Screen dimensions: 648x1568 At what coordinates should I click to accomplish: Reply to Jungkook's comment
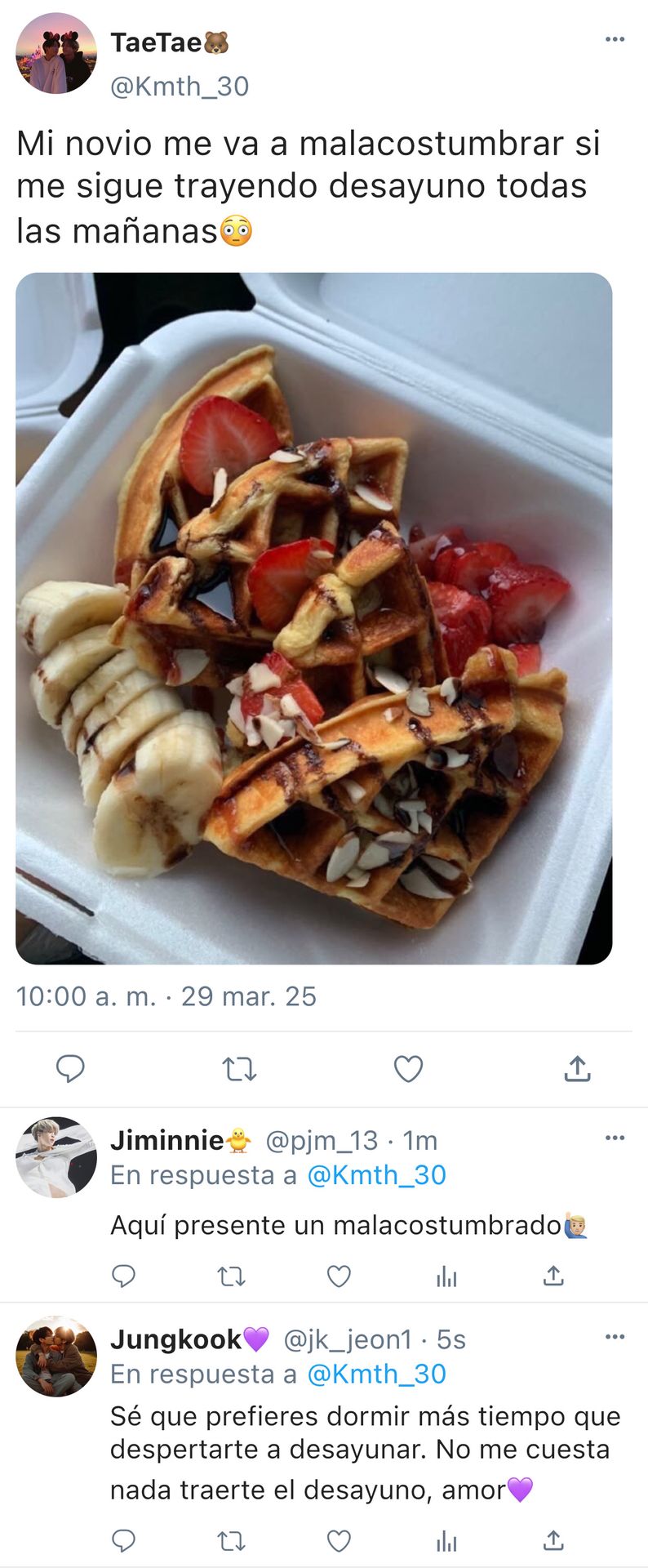point(123,1540)
